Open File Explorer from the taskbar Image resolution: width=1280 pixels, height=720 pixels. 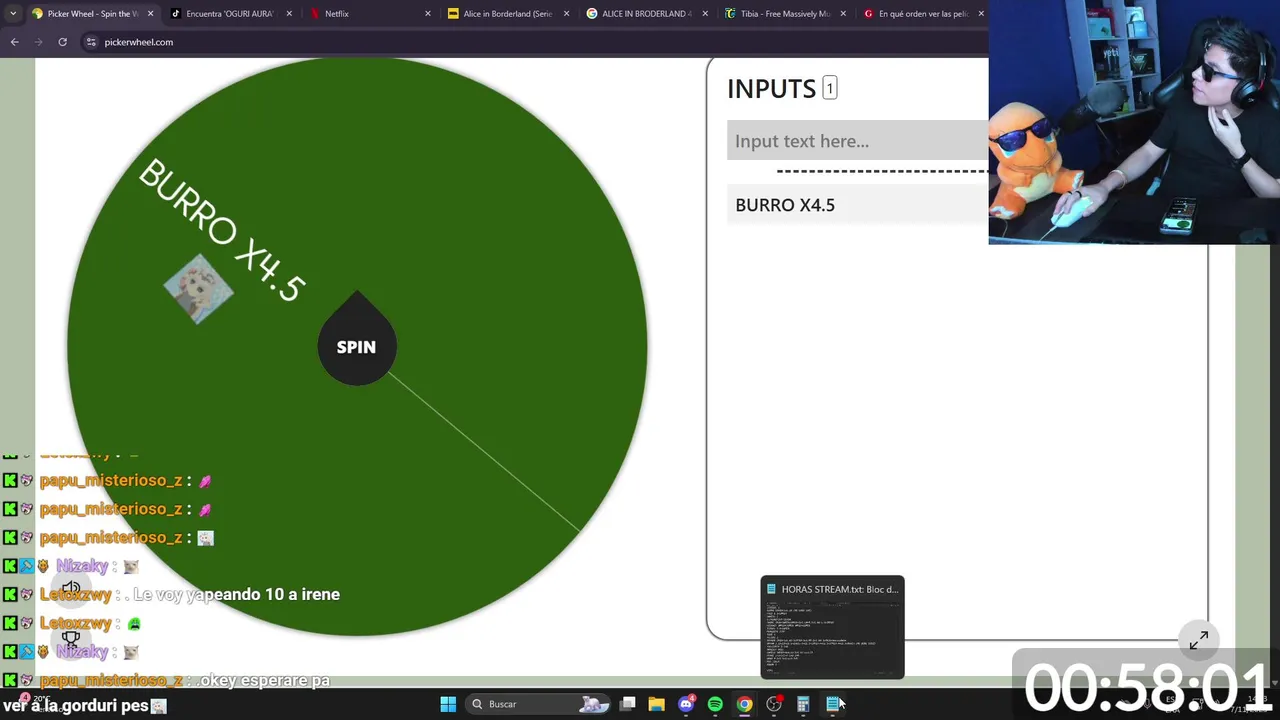656,704
